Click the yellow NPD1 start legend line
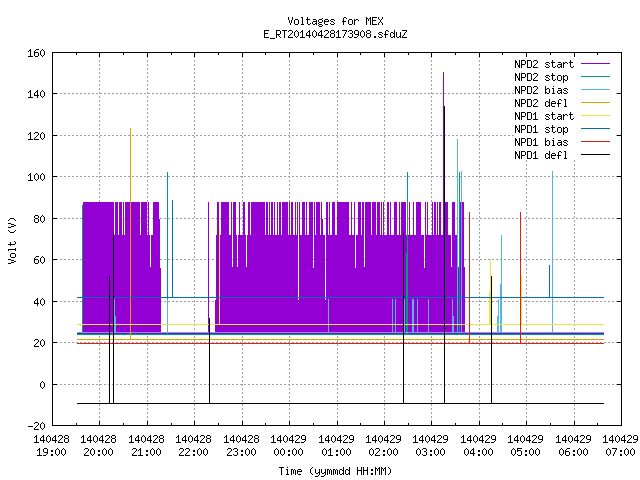Screen dimensions: 640x480 click(596, 116)
